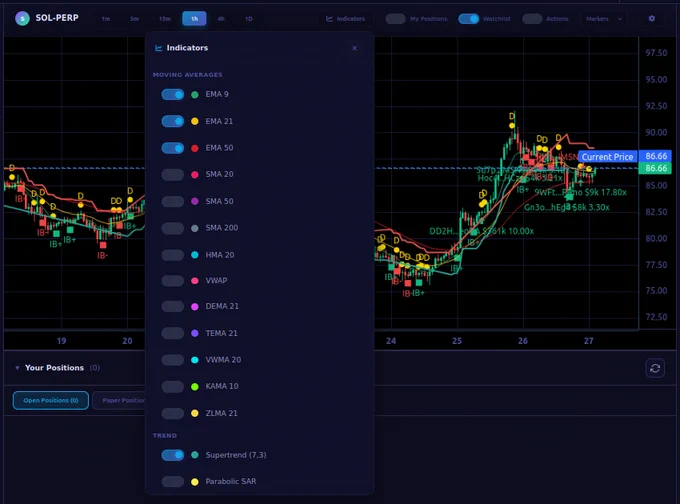
Task: Click the purple SMA 50 color dot
Action: (x=195, y=201)
